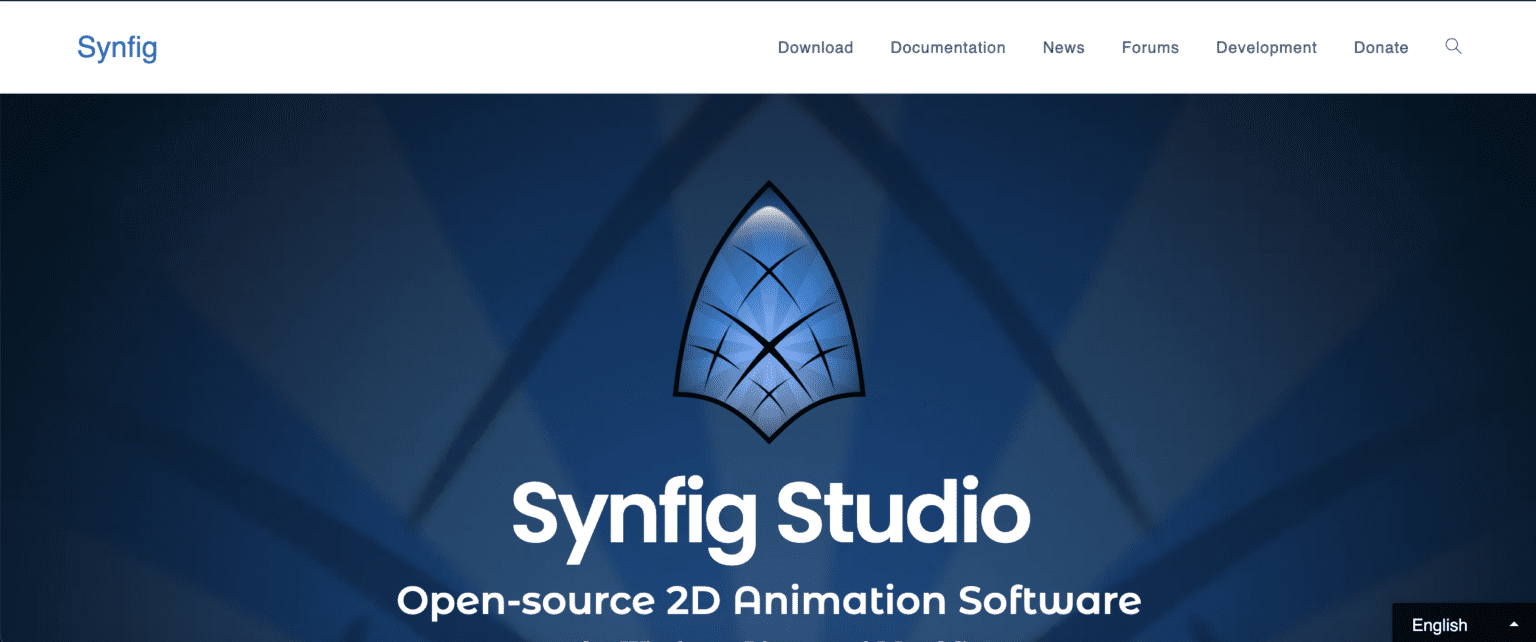Open the homepage via the blue Synfig logo
The image size is (1536, 642).
tap(117, 47)
